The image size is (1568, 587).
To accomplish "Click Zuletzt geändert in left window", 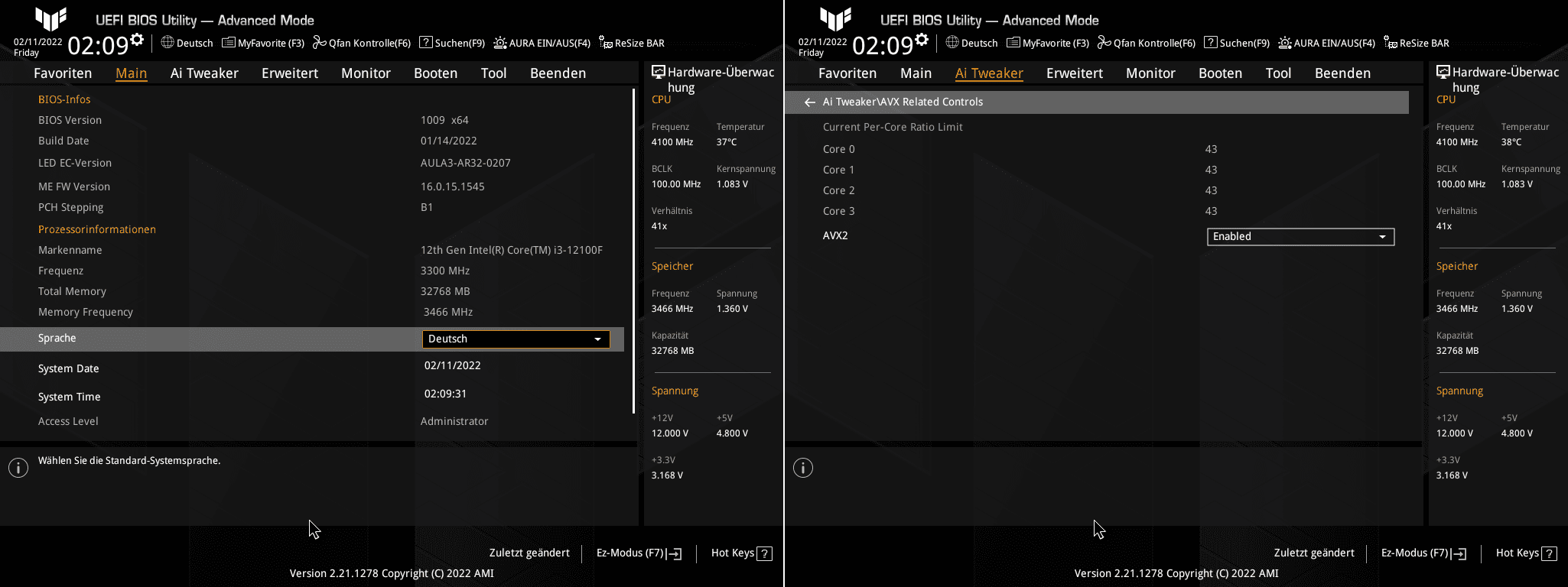I will click(x=529, y=553).
